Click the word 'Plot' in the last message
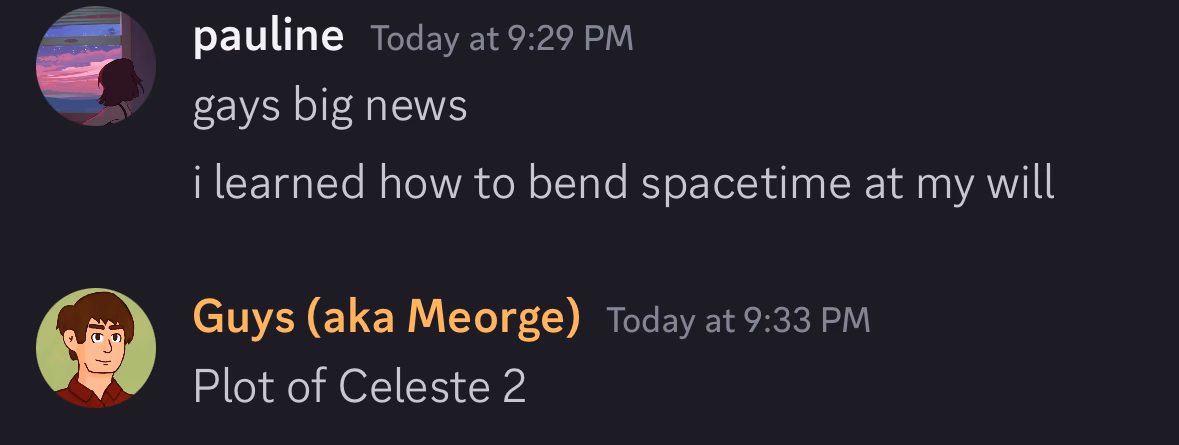Viewport: 1179px width, 445px height. click(x=223, y=386)
